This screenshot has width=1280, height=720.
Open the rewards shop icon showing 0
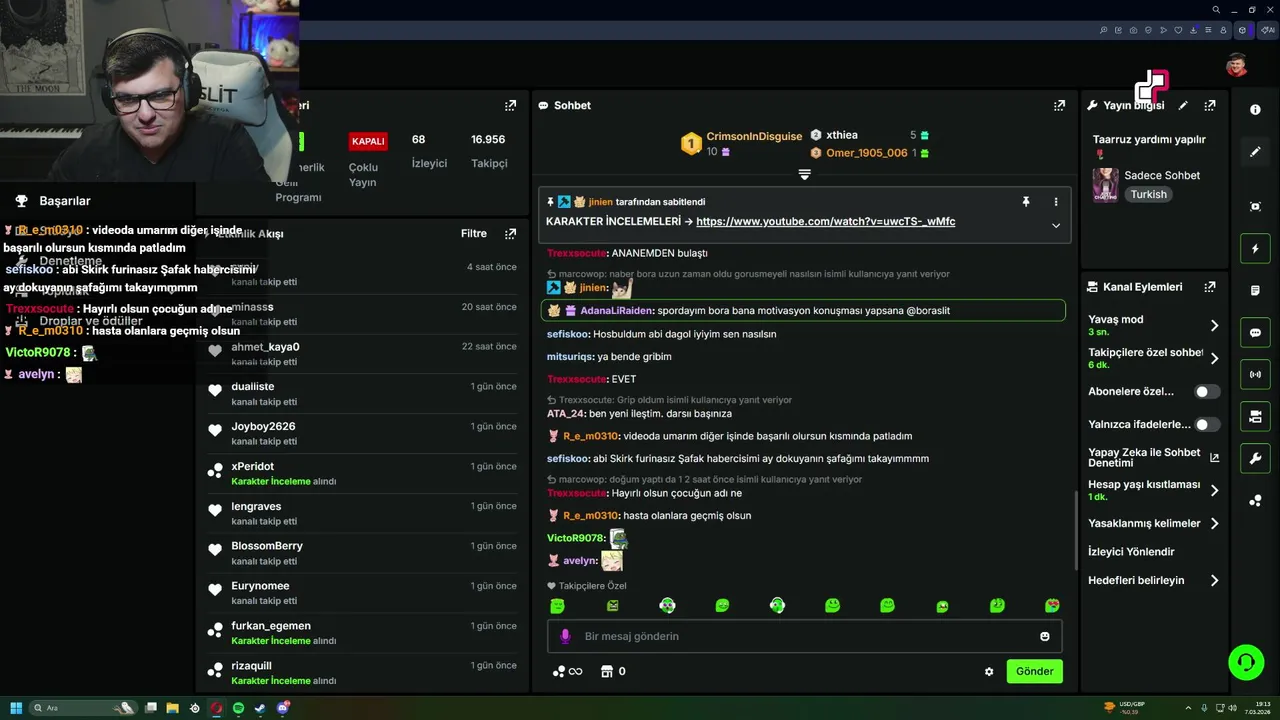click(613, 672)
